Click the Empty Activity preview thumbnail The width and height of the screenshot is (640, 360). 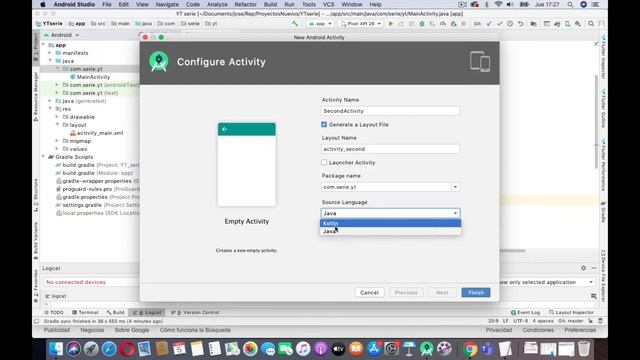point(247,164)
